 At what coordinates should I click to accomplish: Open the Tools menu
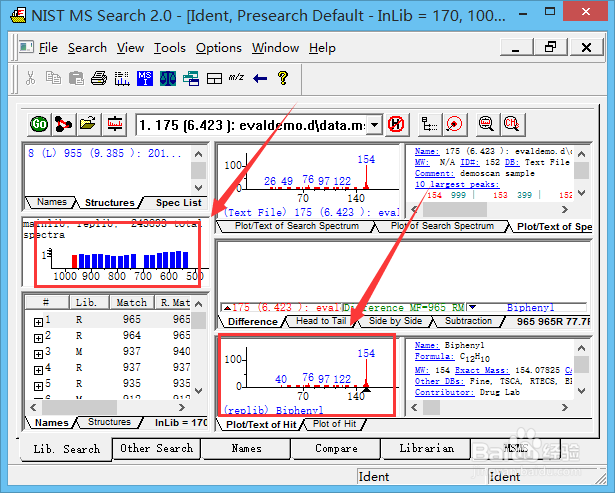(x=169, y=48)
